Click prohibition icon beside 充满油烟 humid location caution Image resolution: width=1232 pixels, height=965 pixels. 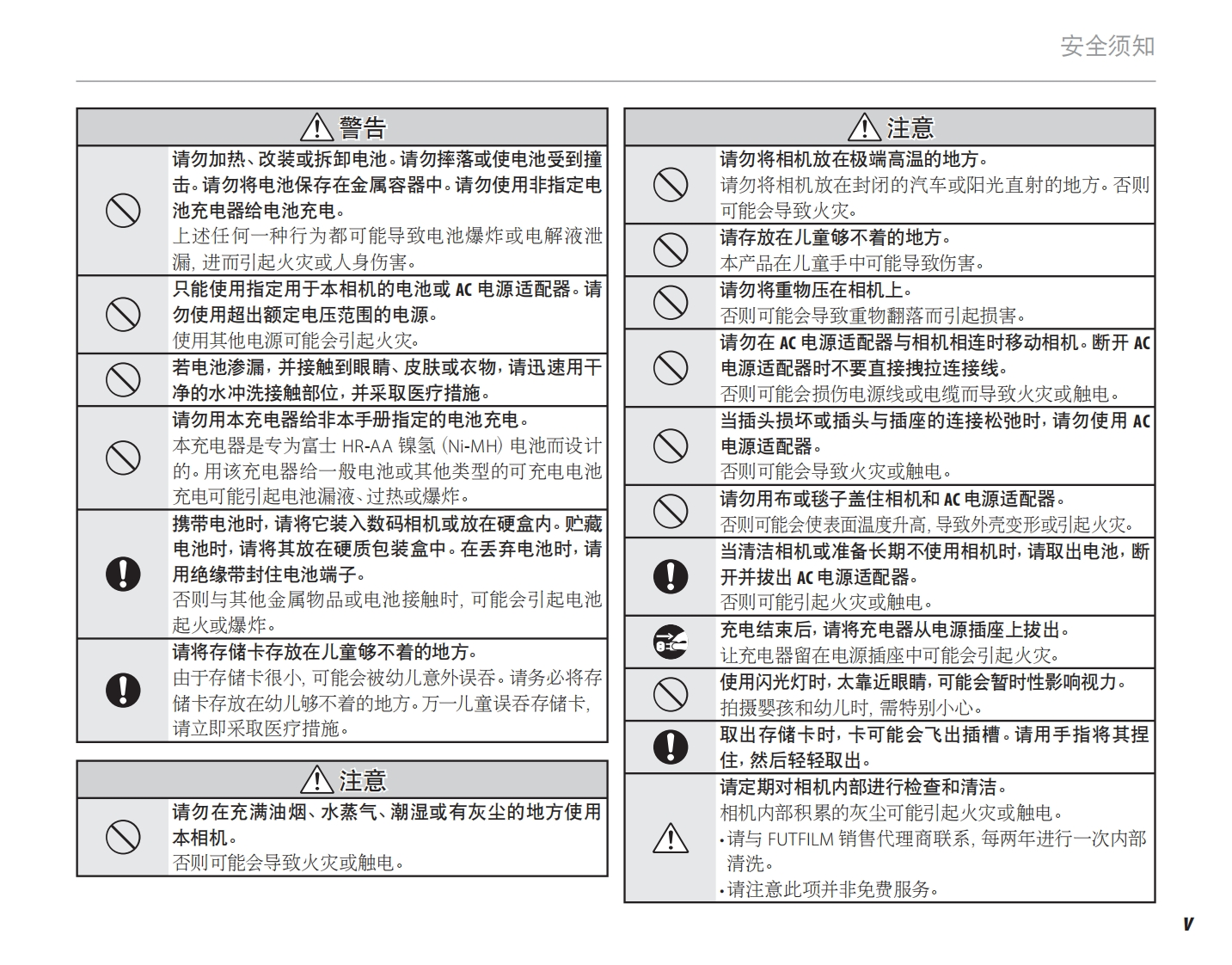click(x=123, y=837)
